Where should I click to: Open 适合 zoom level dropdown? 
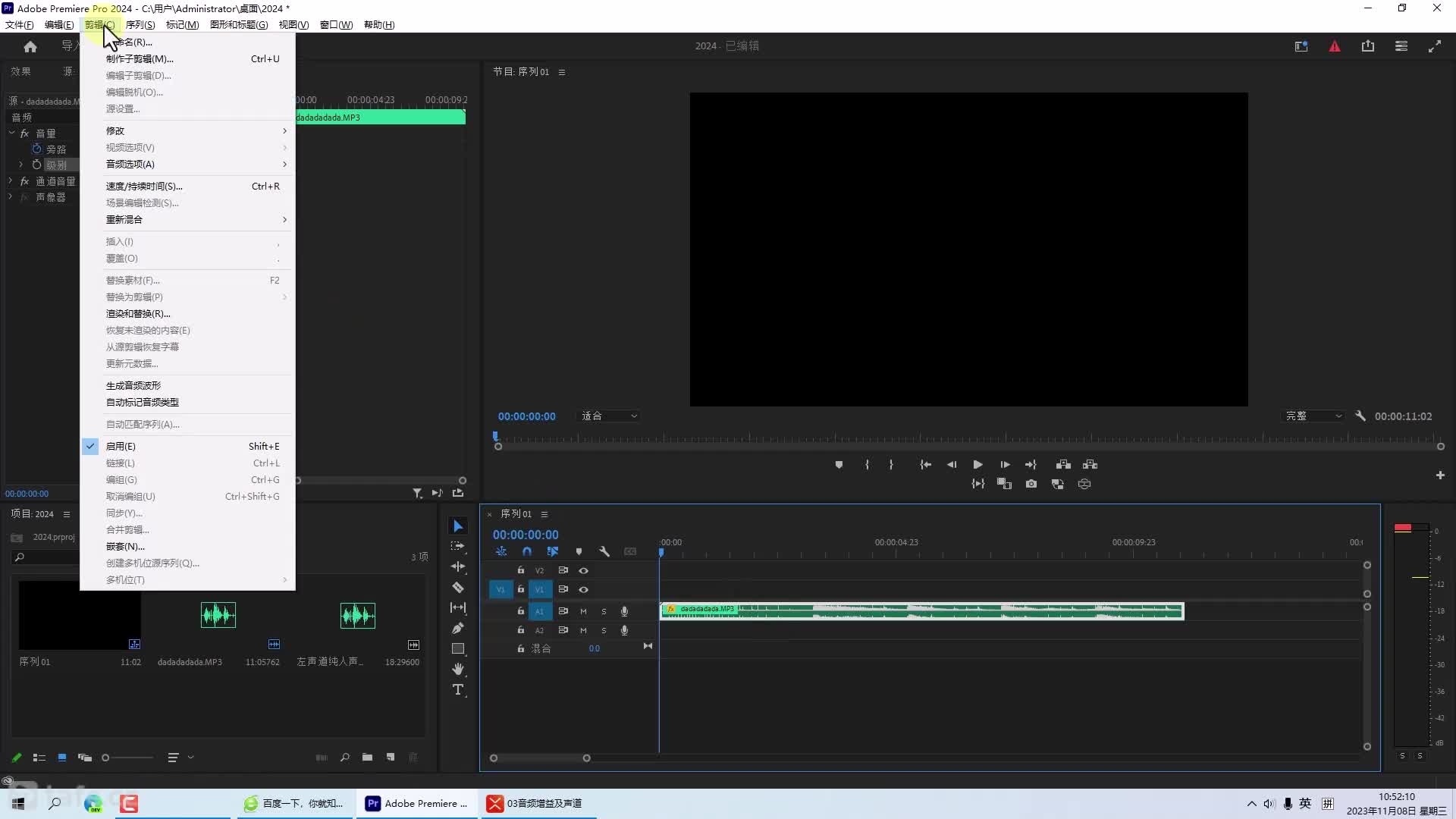(x=609, y=416)
